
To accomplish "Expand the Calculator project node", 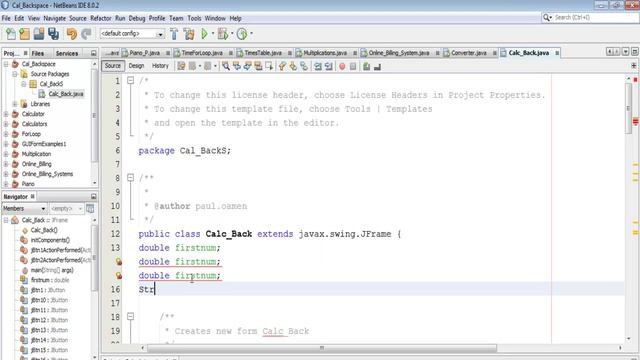I will [6, 114].
